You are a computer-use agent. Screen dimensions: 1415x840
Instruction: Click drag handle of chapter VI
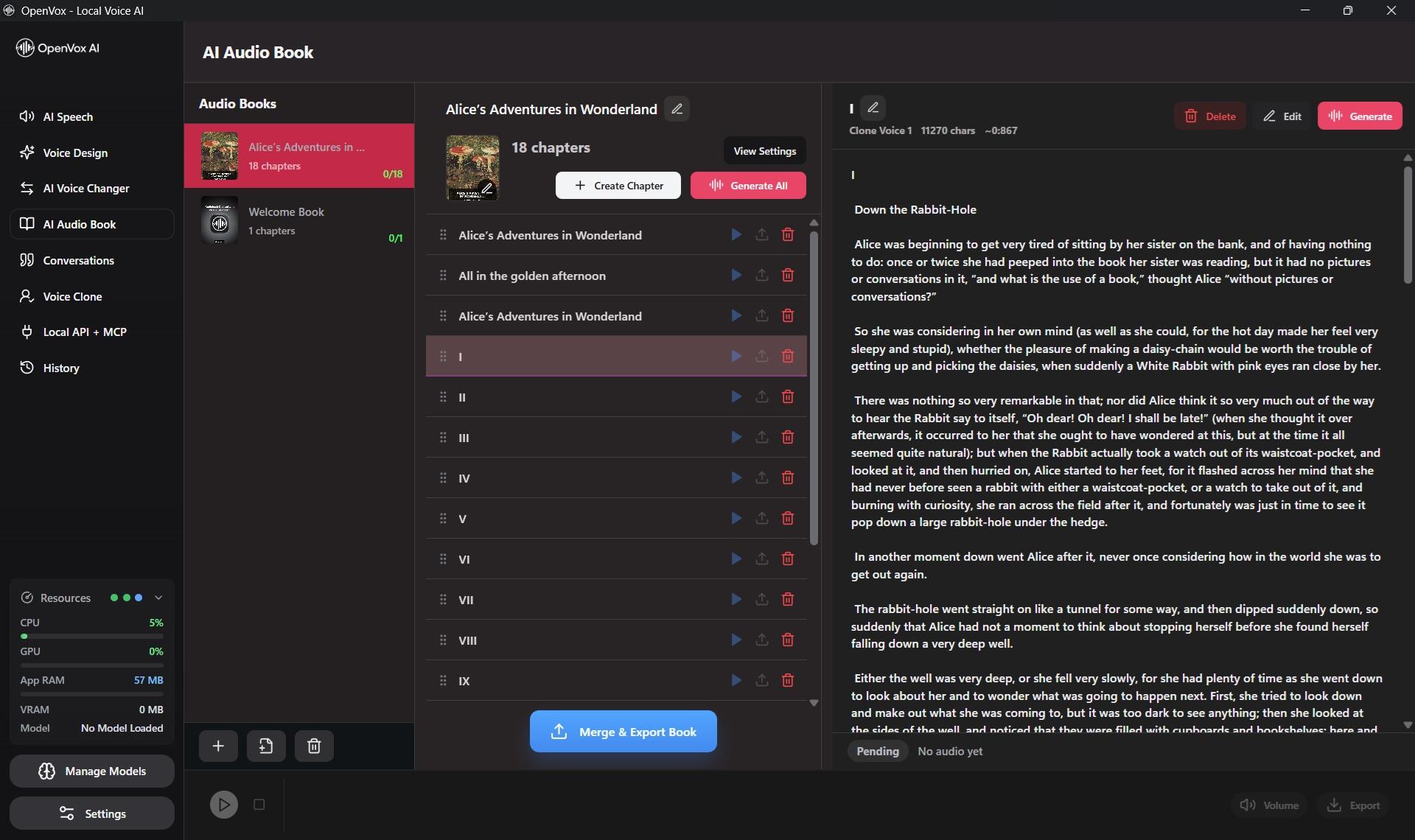point(443,559)
